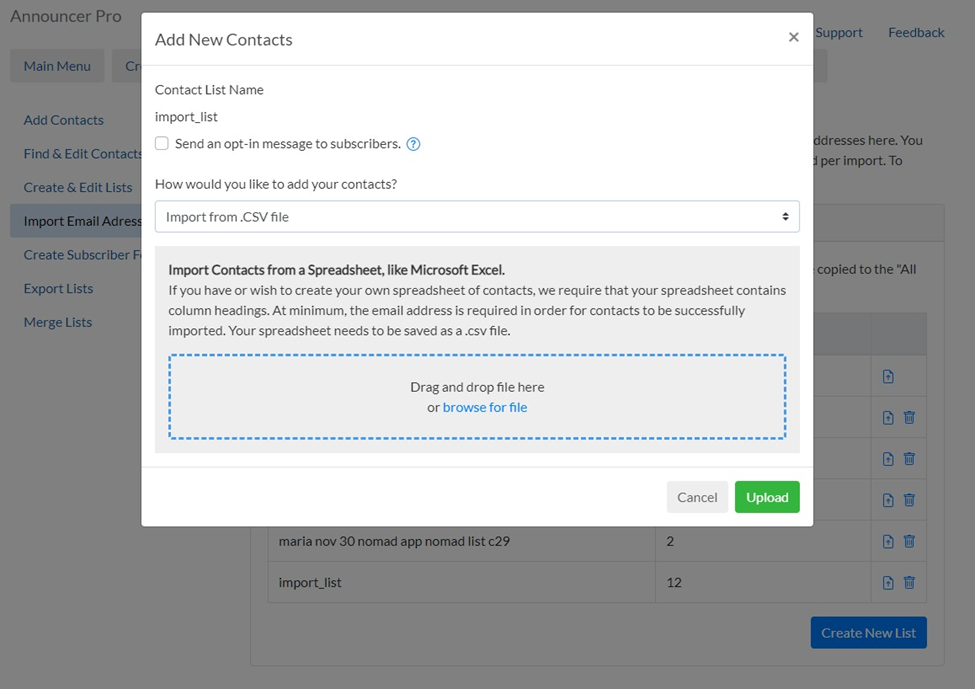
Task: Click the upload icon in first table row
Action: coord(888,376)
